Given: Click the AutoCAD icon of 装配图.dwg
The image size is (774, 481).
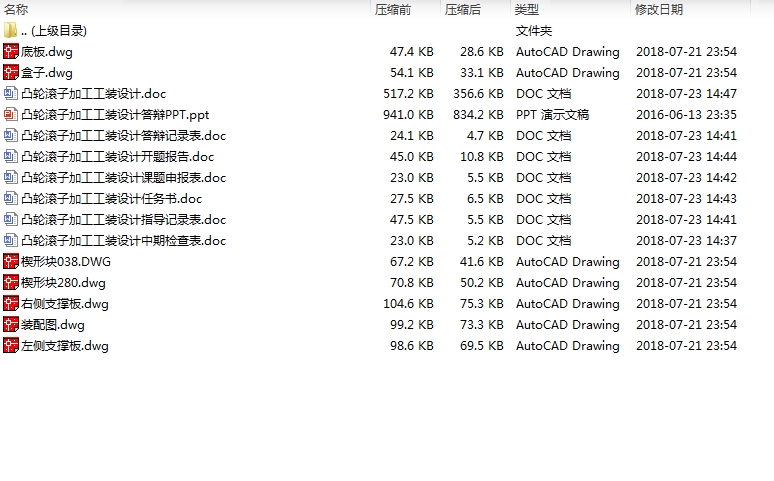Looking at the screenshot, I should click(10, 324).
